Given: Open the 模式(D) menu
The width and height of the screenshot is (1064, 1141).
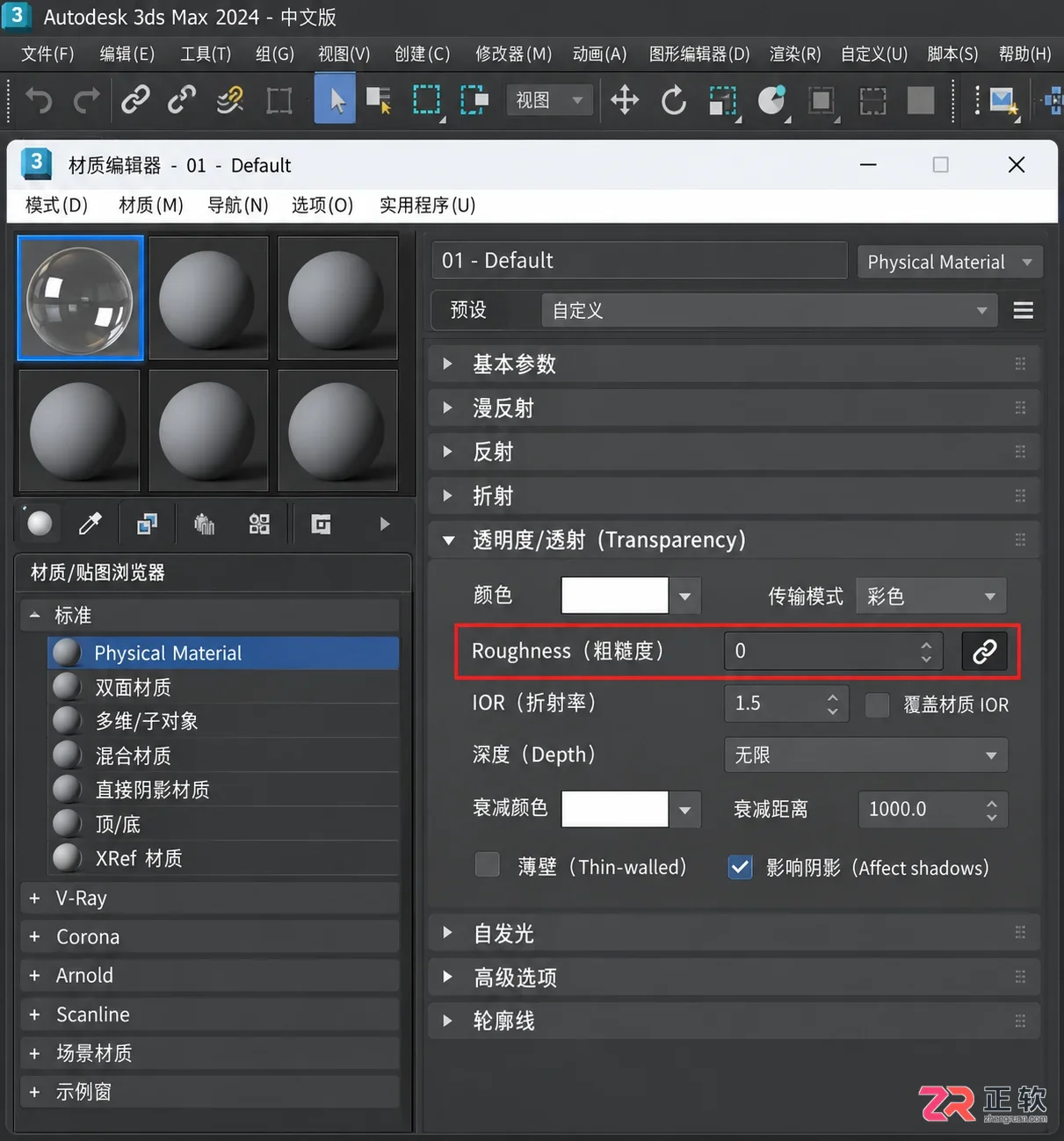Looking at the screenshot, I should (x=56, y=205).
